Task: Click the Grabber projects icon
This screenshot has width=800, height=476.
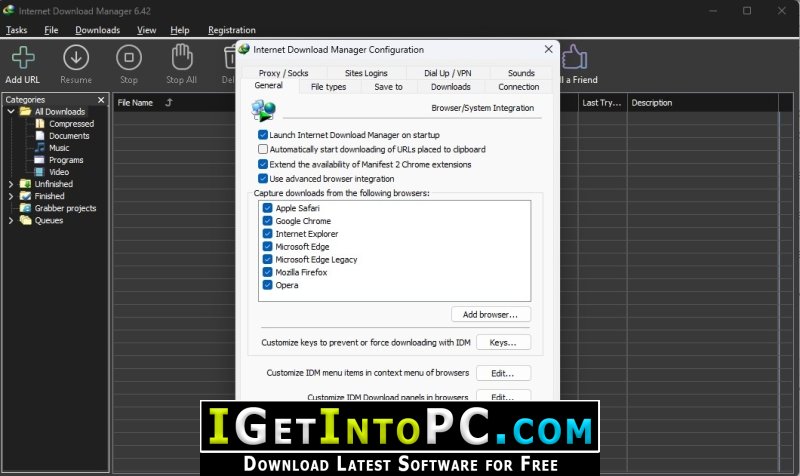Action: coord(26,208)
